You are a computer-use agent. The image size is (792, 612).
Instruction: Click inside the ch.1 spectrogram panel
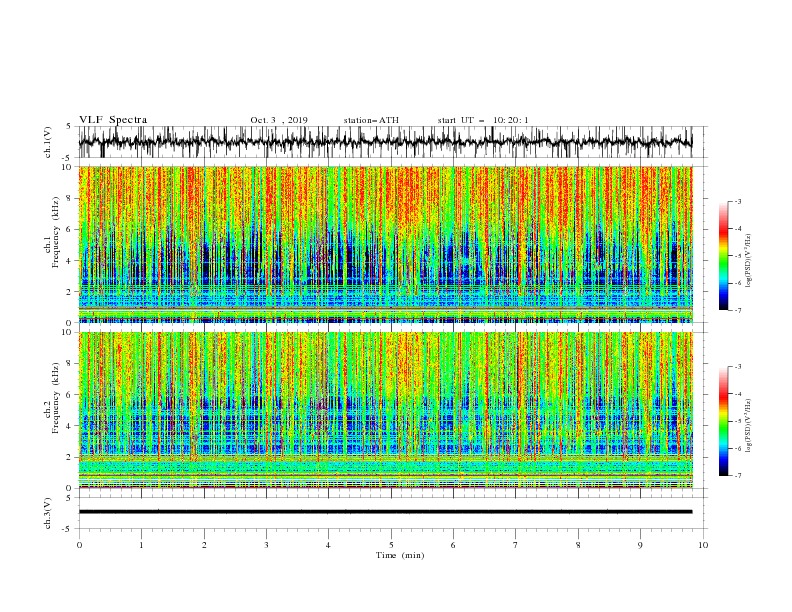click(x=385, y=244)
